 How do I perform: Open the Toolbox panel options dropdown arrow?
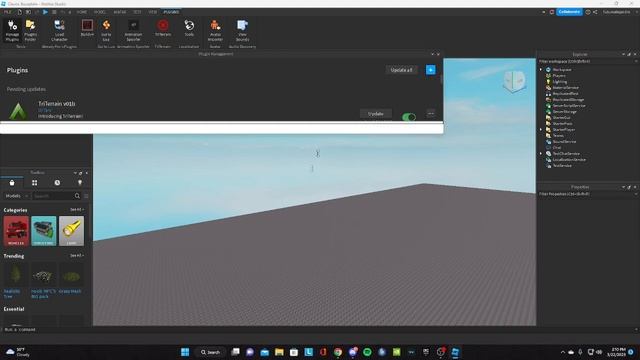(x=75, y=173)
